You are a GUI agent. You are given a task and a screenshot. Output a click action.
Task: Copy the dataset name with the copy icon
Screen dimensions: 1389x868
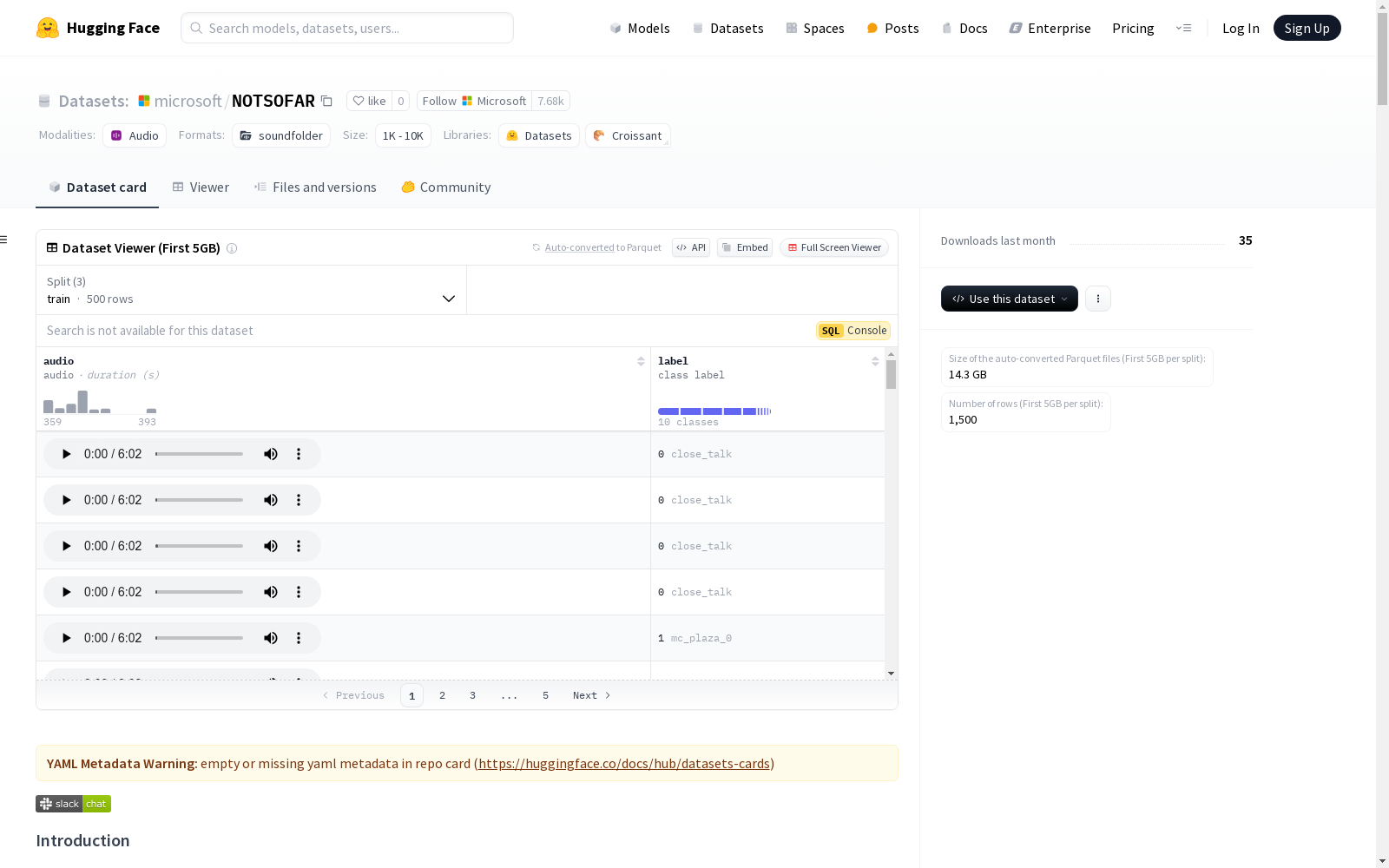[x=326, y=101]
